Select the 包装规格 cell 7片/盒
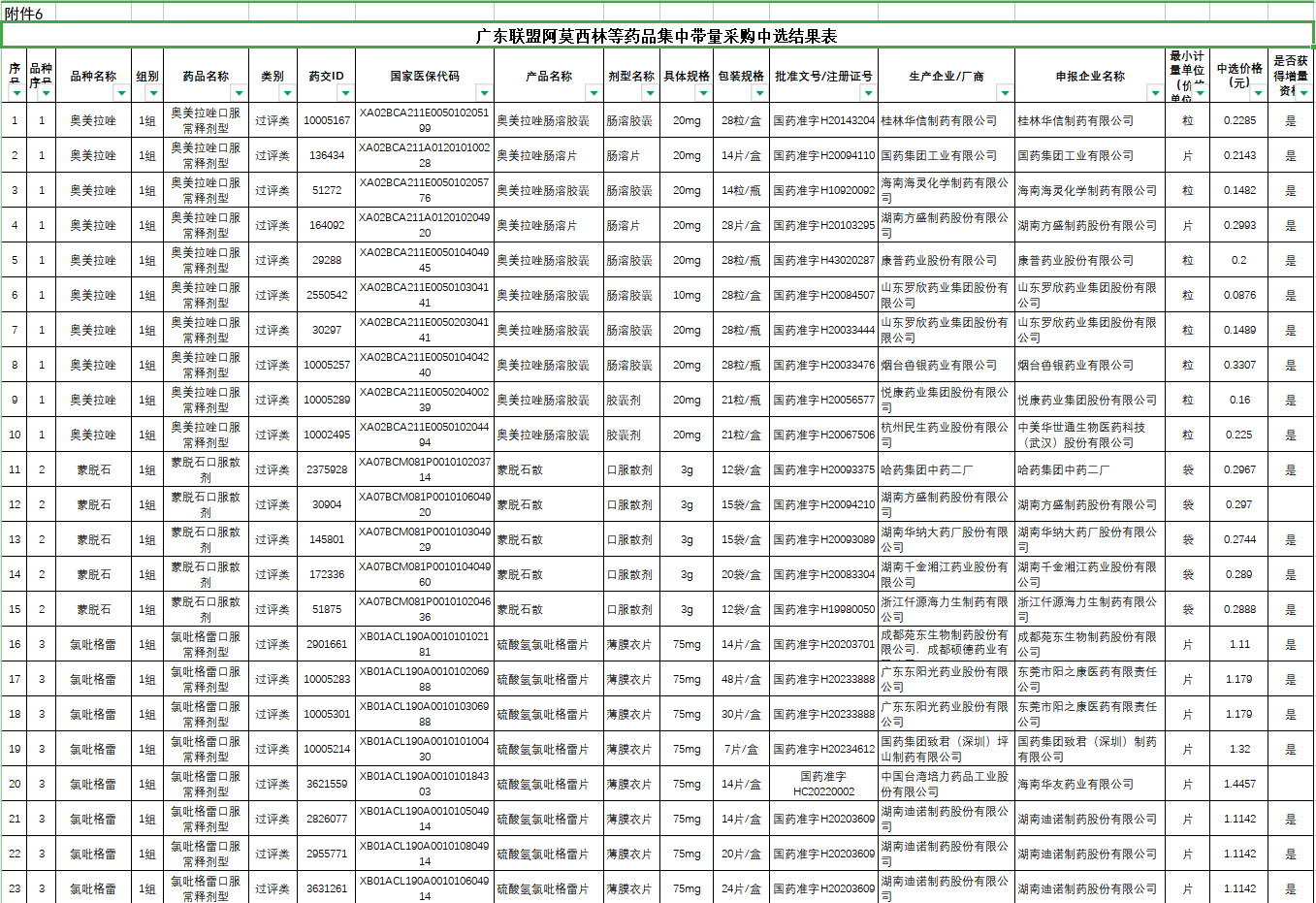Screen dimensions: 1316x903 [741, 749]
